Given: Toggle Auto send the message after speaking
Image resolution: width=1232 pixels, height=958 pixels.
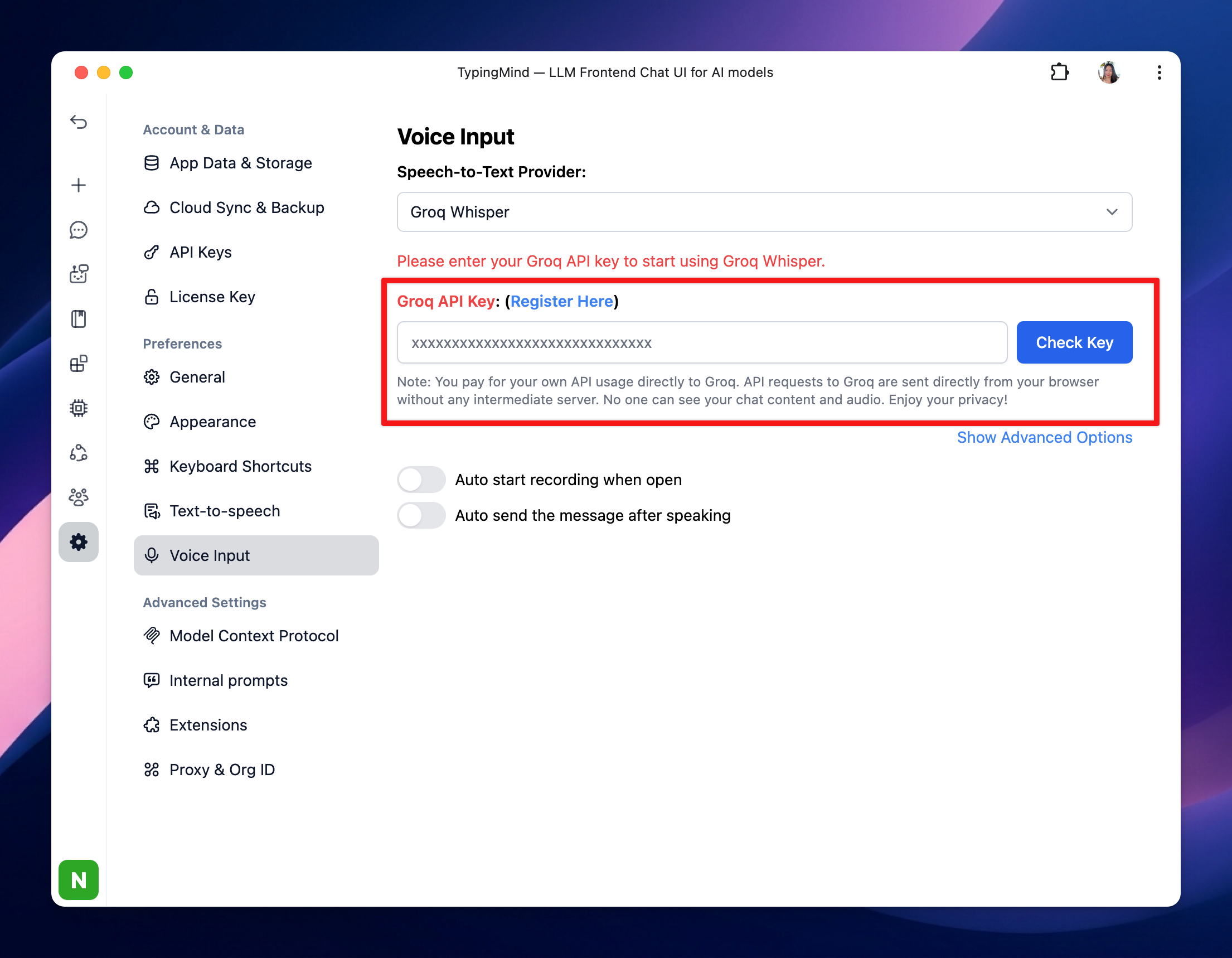Looking at the screenshot, I should click(x=421, y=515).
